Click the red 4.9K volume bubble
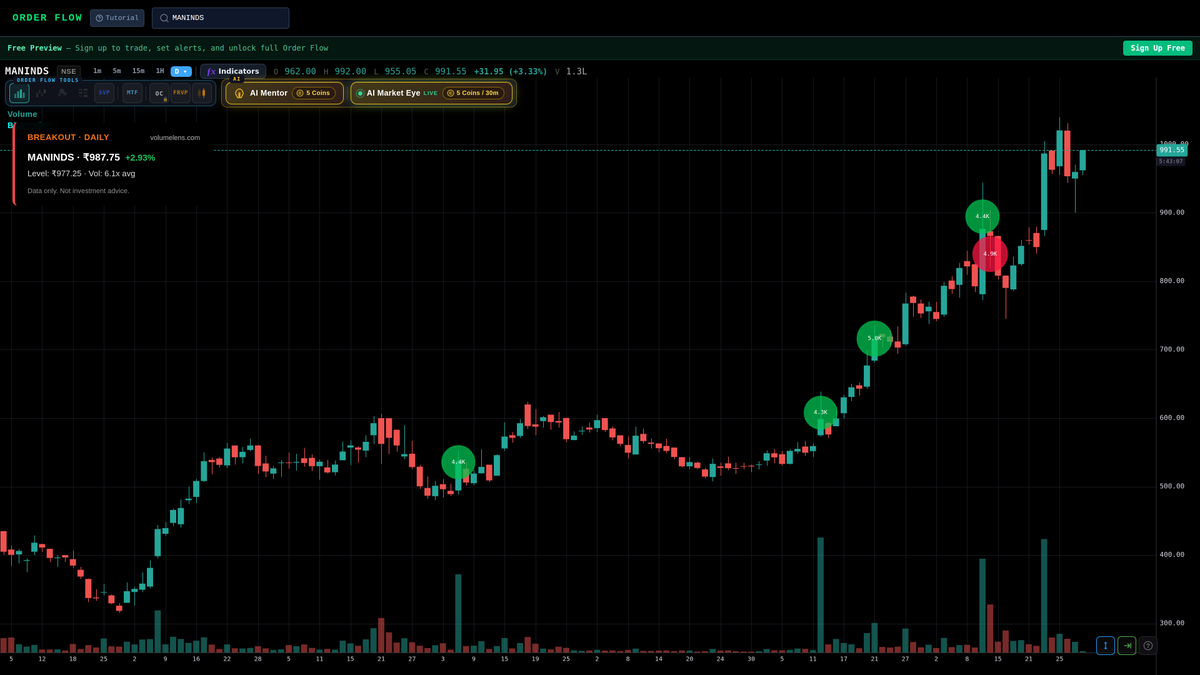The width and height of the screenshot is (1200, 675). (x=990, y=254)
